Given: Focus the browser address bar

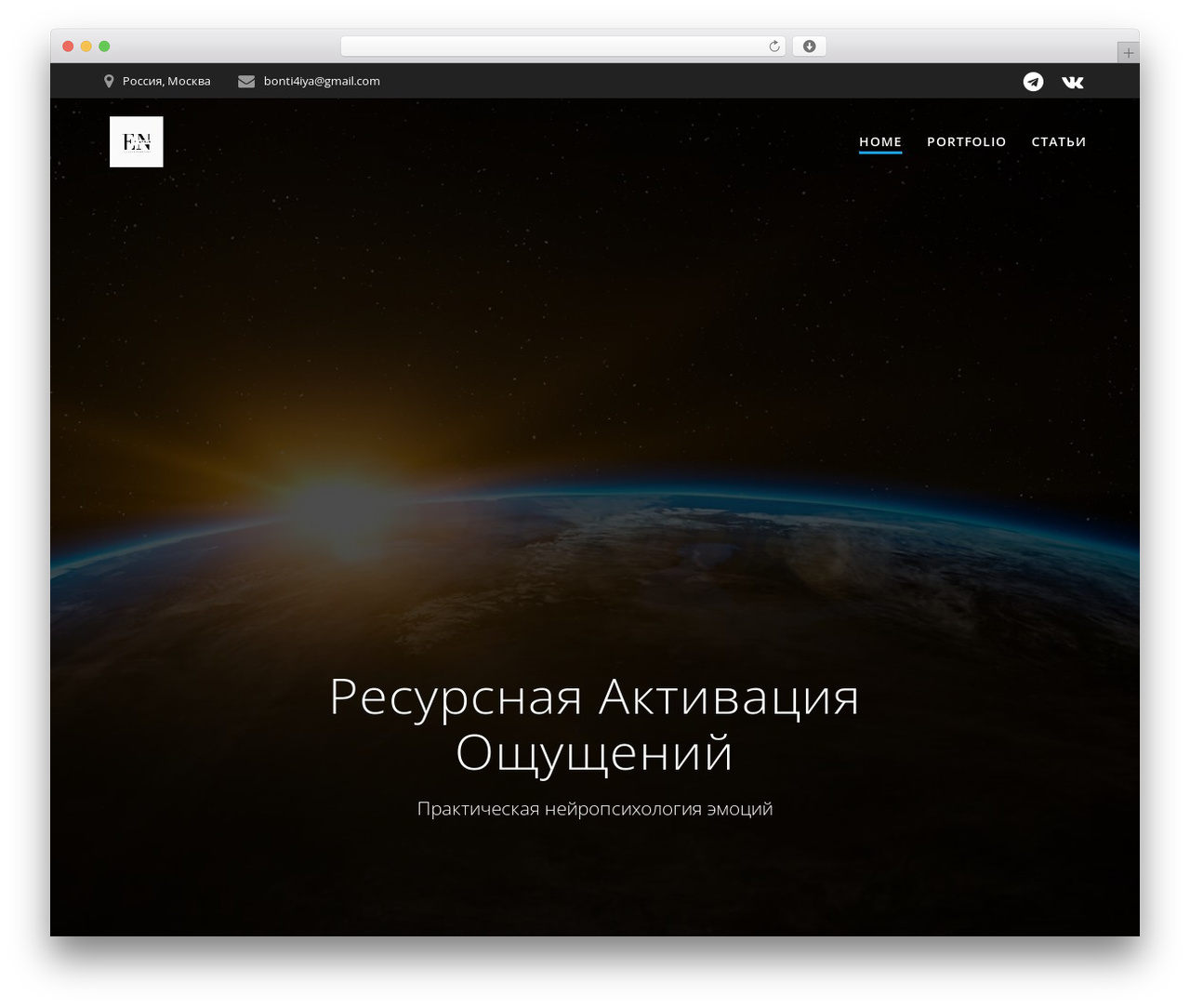Looking at the screenshot, I should 563,46.
